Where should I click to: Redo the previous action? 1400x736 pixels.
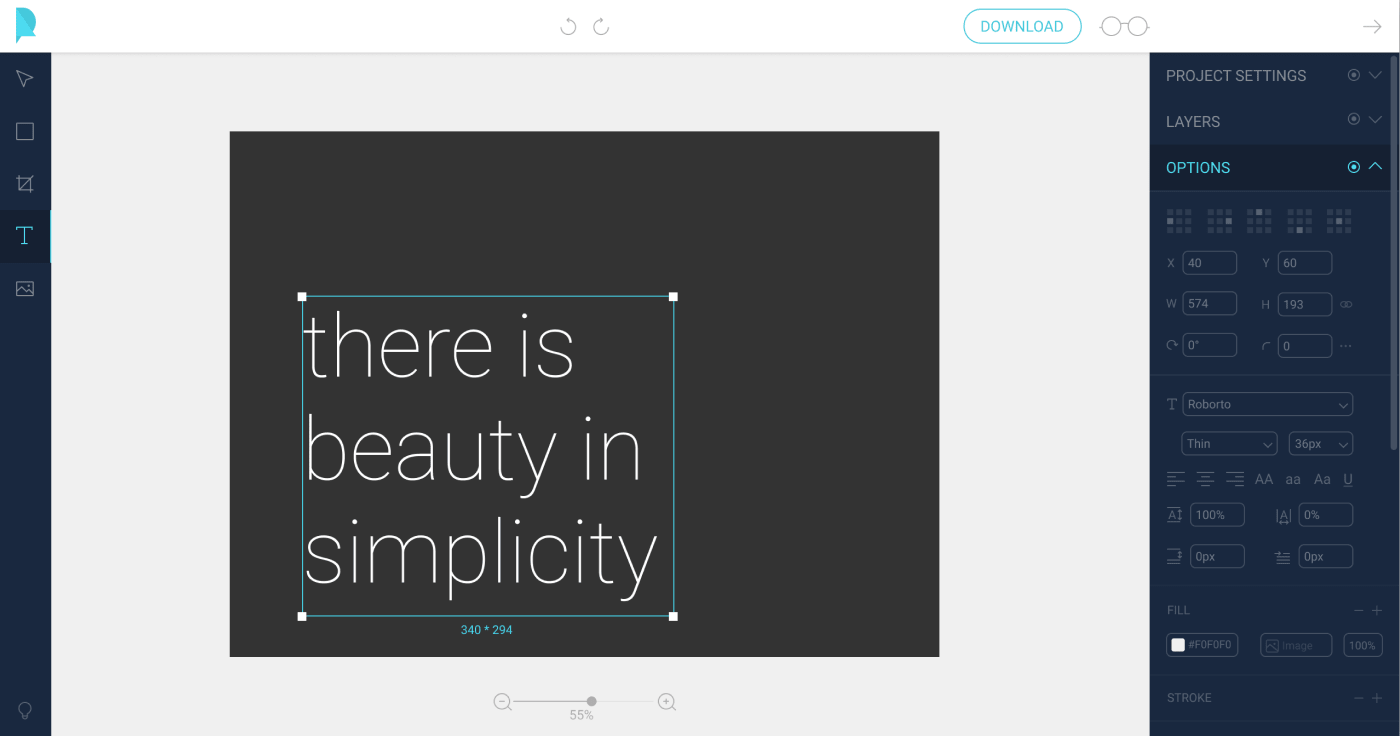click(x=601, y=26)
